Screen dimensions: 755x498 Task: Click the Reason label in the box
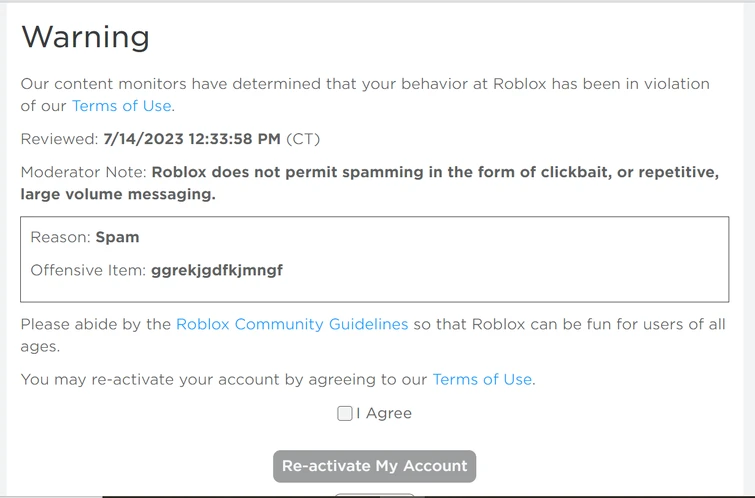click(60, 237)
